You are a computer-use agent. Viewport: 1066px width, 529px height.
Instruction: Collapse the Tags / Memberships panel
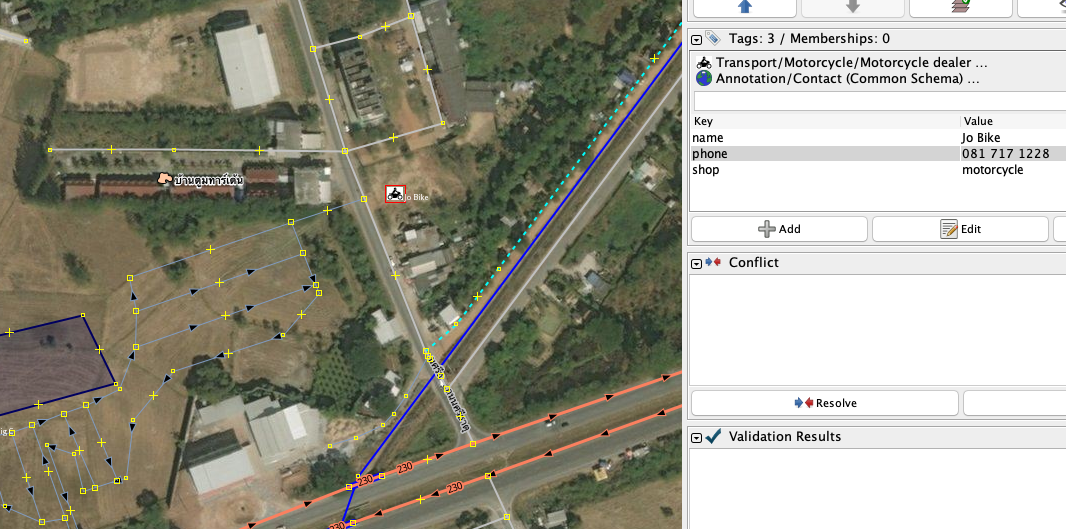696,39
